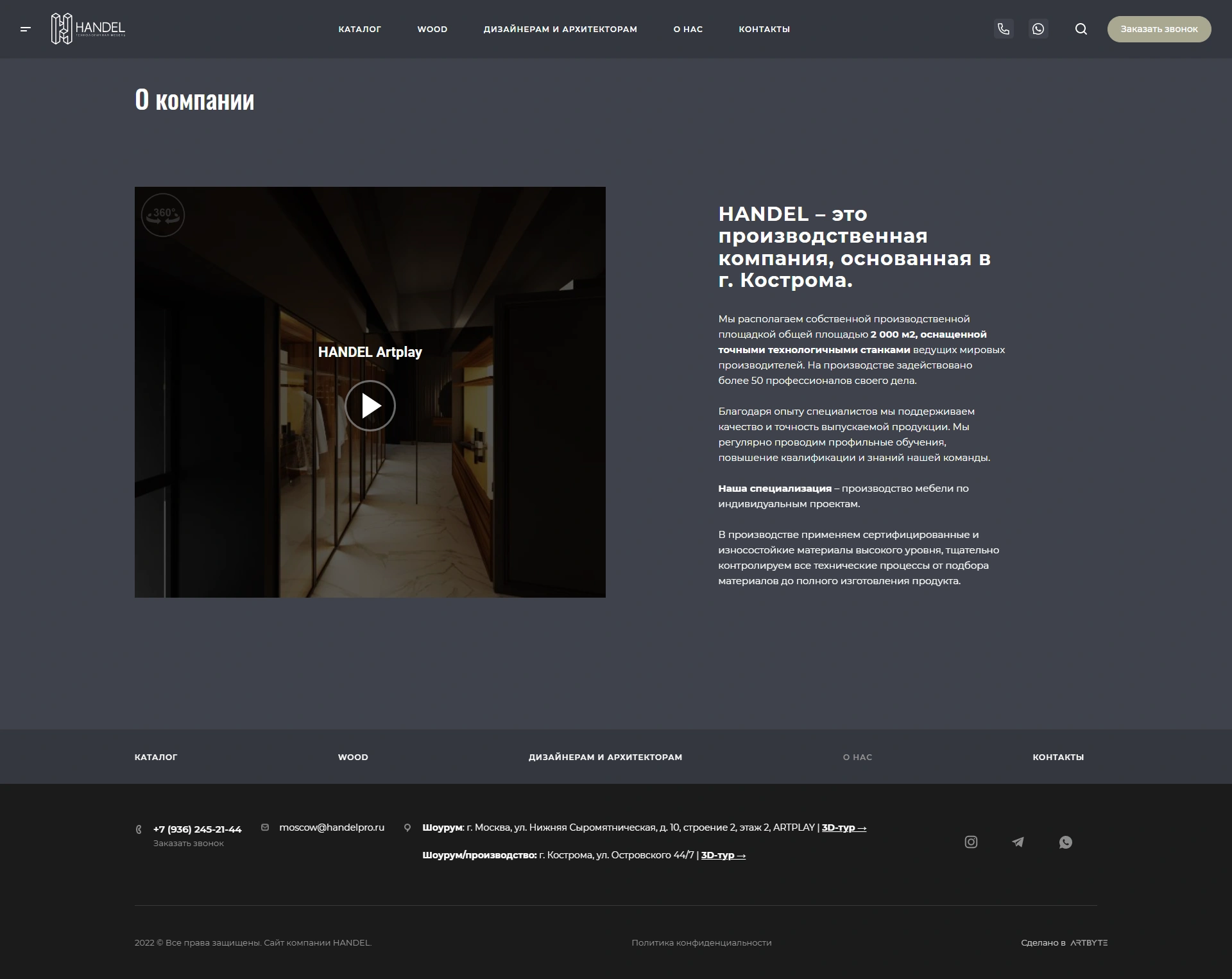Screen dimensions: 1232x979
Task: Open 3D-тур link for Moscow showroom
Action: [x=844, y=827]
